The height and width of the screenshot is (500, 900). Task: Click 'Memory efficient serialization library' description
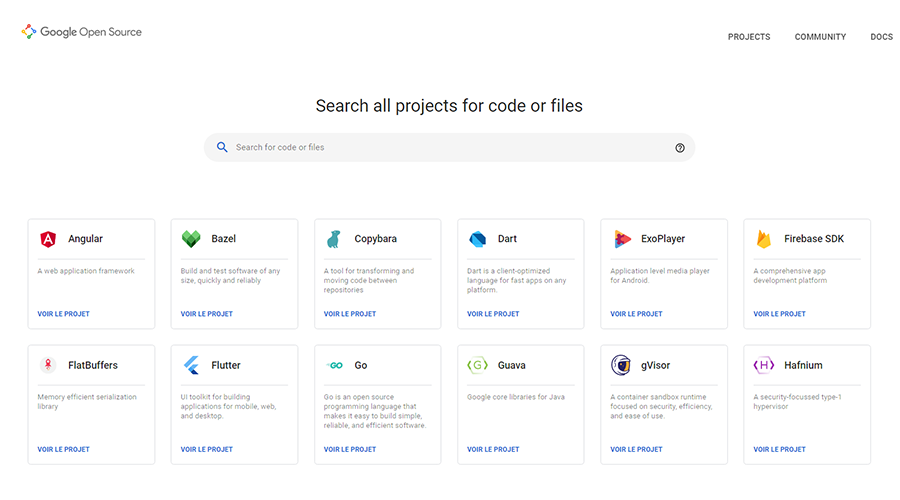tap(87, 401)
